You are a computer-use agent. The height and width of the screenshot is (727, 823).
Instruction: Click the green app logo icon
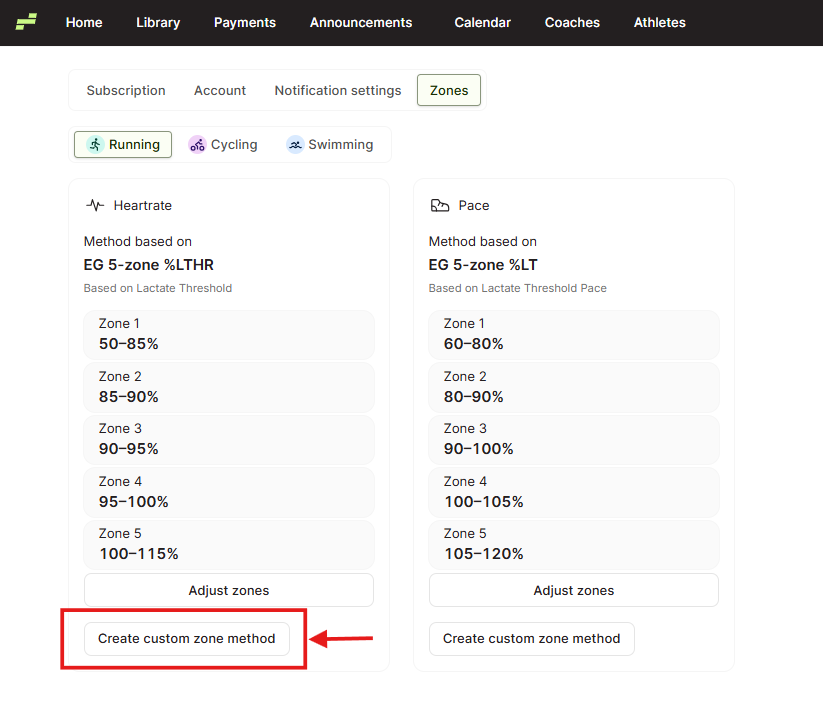coord(26,22)
